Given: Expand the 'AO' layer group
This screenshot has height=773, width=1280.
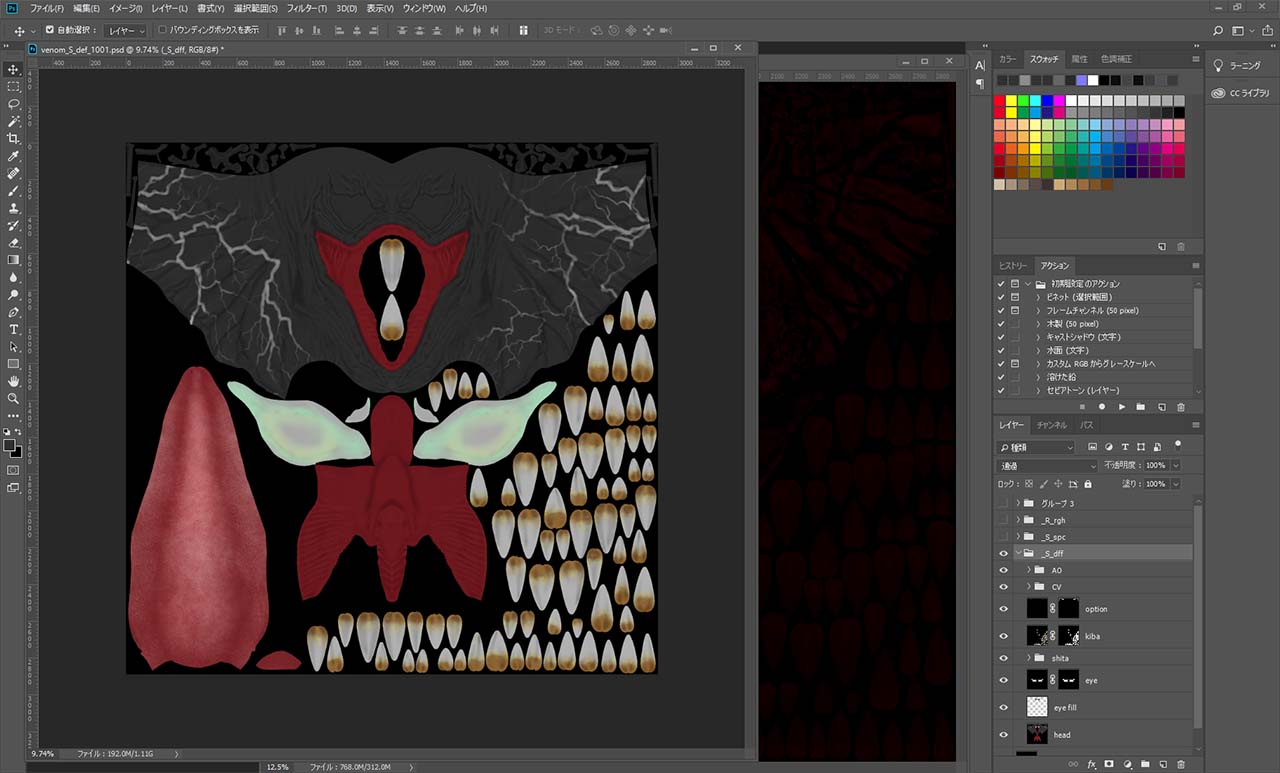Looking at the screenshot, I should click(1029, 570).
